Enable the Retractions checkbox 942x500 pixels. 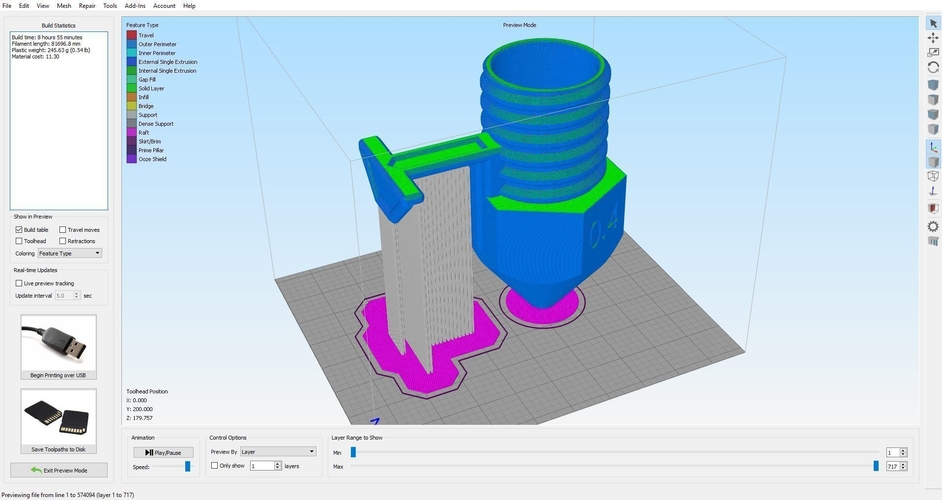[62, 241]
